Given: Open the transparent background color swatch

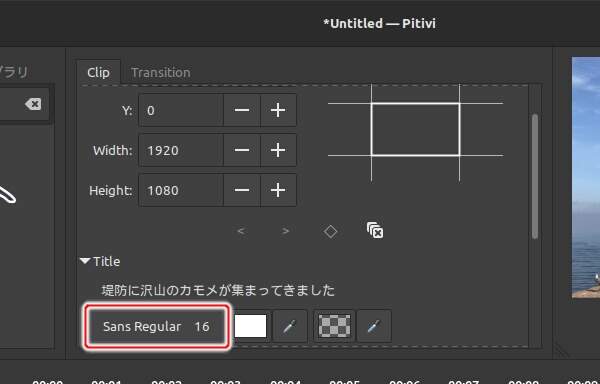Looking at the screenshot, I should pos(334,326).
